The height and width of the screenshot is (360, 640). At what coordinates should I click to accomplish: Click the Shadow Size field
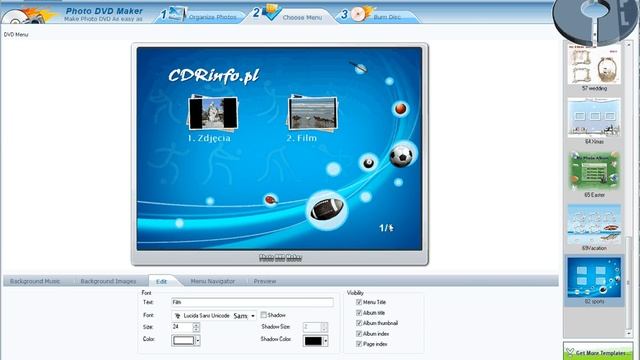click(x=312, y=327)
